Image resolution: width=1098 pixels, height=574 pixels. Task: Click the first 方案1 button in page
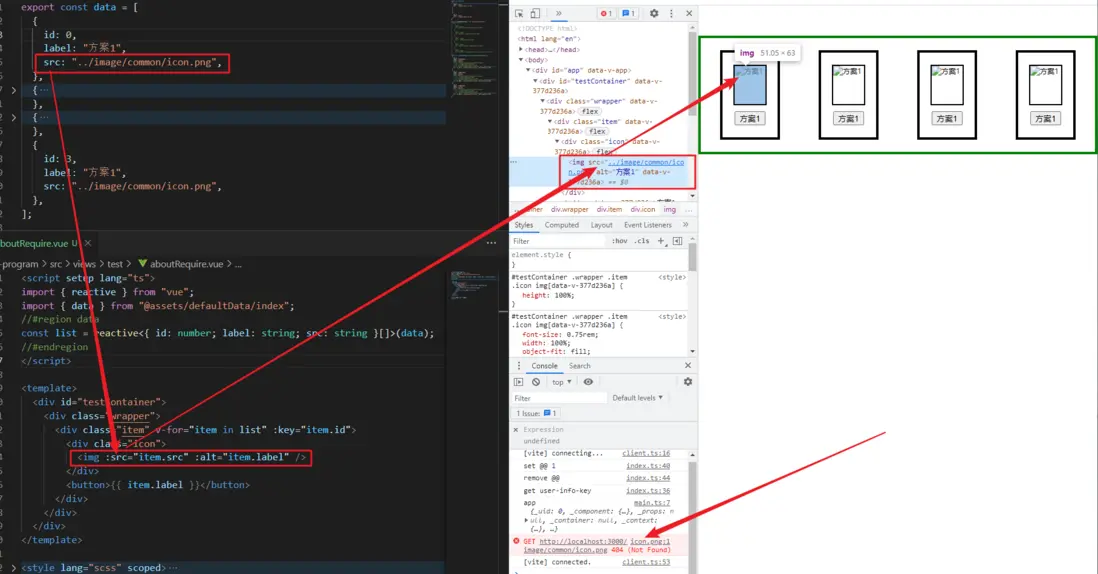[x=749, y=119]
